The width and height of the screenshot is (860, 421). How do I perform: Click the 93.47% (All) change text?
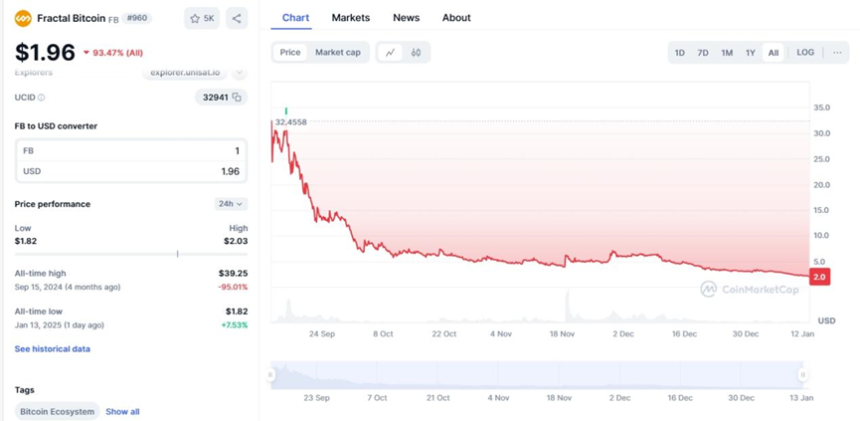pos(117,53)
